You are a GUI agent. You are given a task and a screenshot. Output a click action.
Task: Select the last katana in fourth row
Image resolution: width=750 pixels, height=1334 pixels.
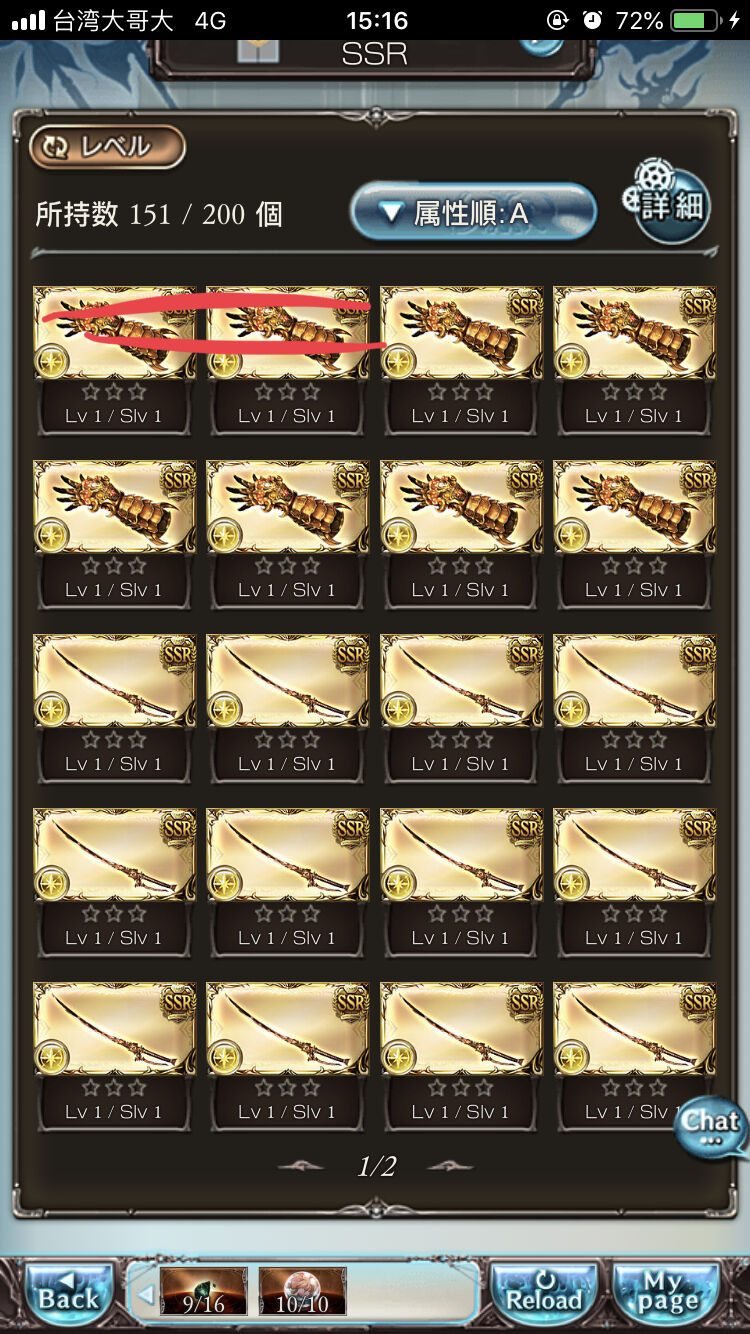tap(635, 883)
